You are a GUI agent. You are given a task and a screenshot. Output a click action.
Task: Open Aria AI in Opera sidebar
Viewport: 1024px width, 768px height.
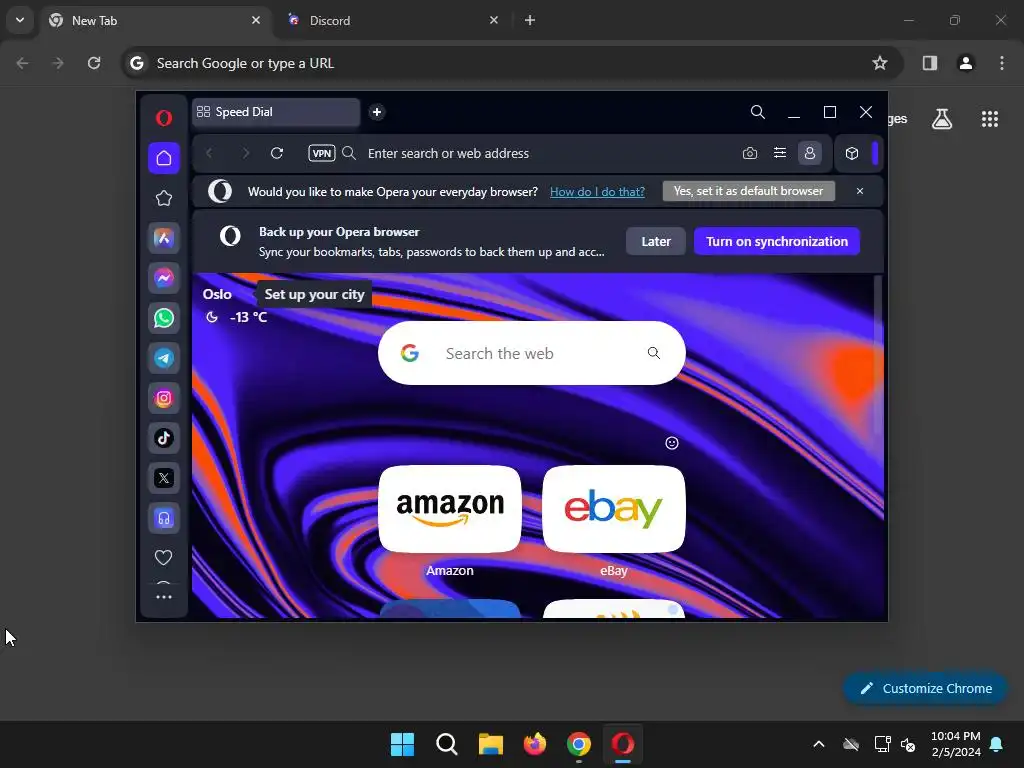pyautogui.click(x=164, y=238)
